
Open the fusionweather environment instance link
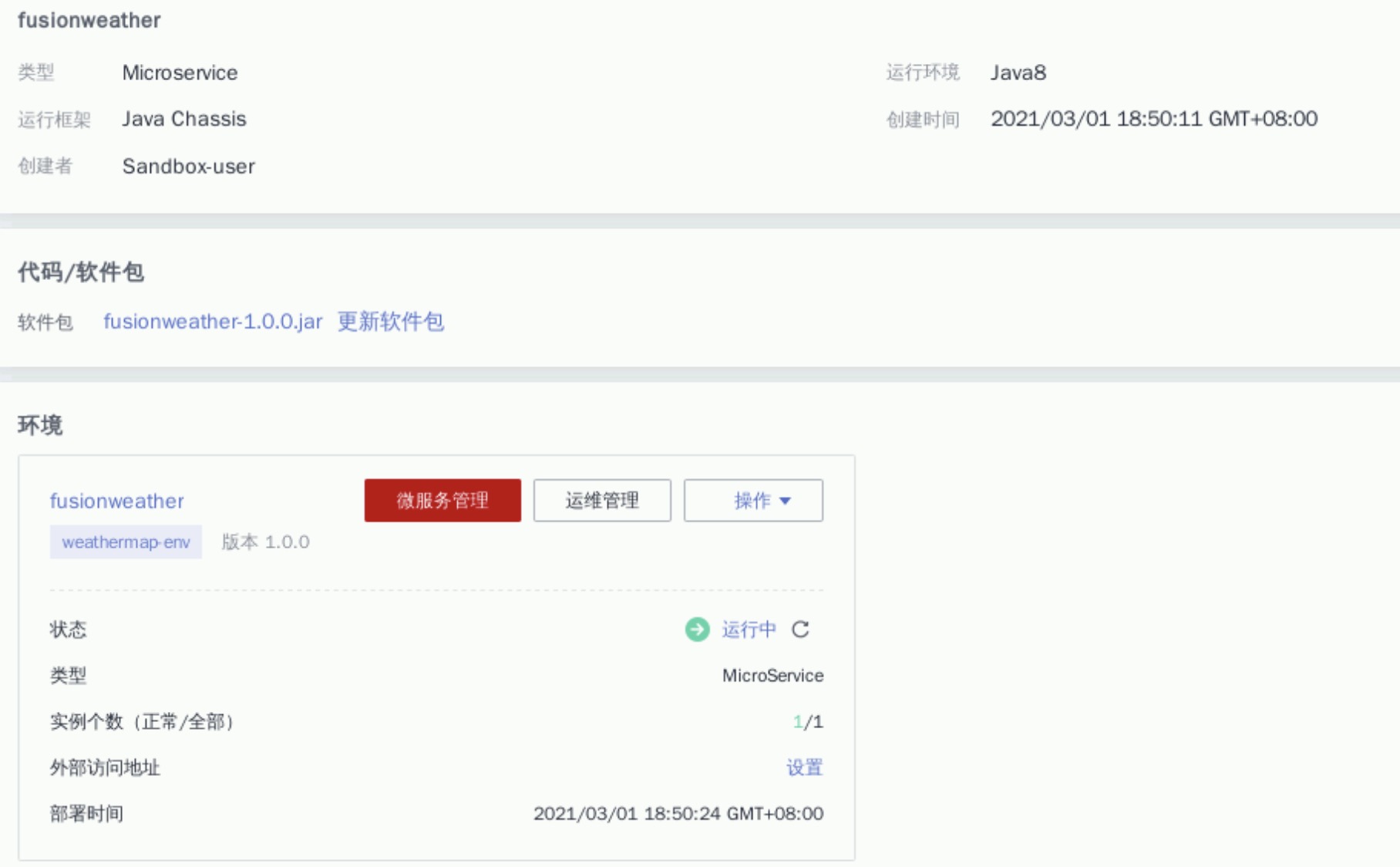(x=117, y=501)
